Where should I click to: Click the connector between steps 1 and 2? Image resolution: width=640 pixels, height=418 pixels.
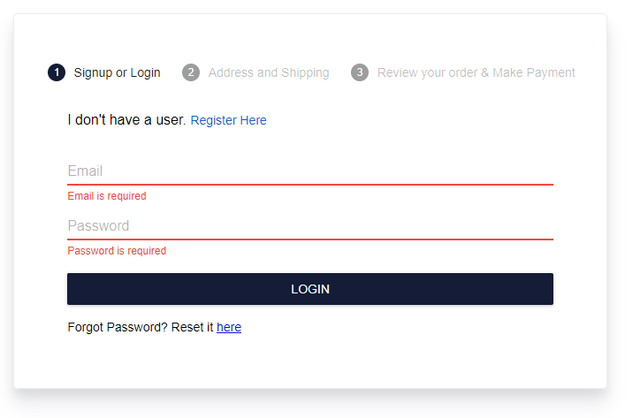[171, 73]
